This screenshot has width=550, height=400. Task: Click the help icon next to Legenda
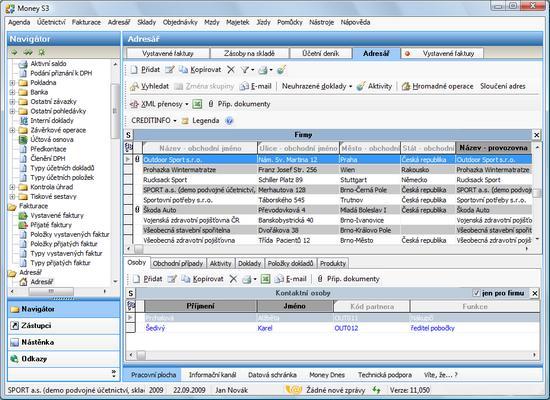pyautogui.click(x=229, y=121)
